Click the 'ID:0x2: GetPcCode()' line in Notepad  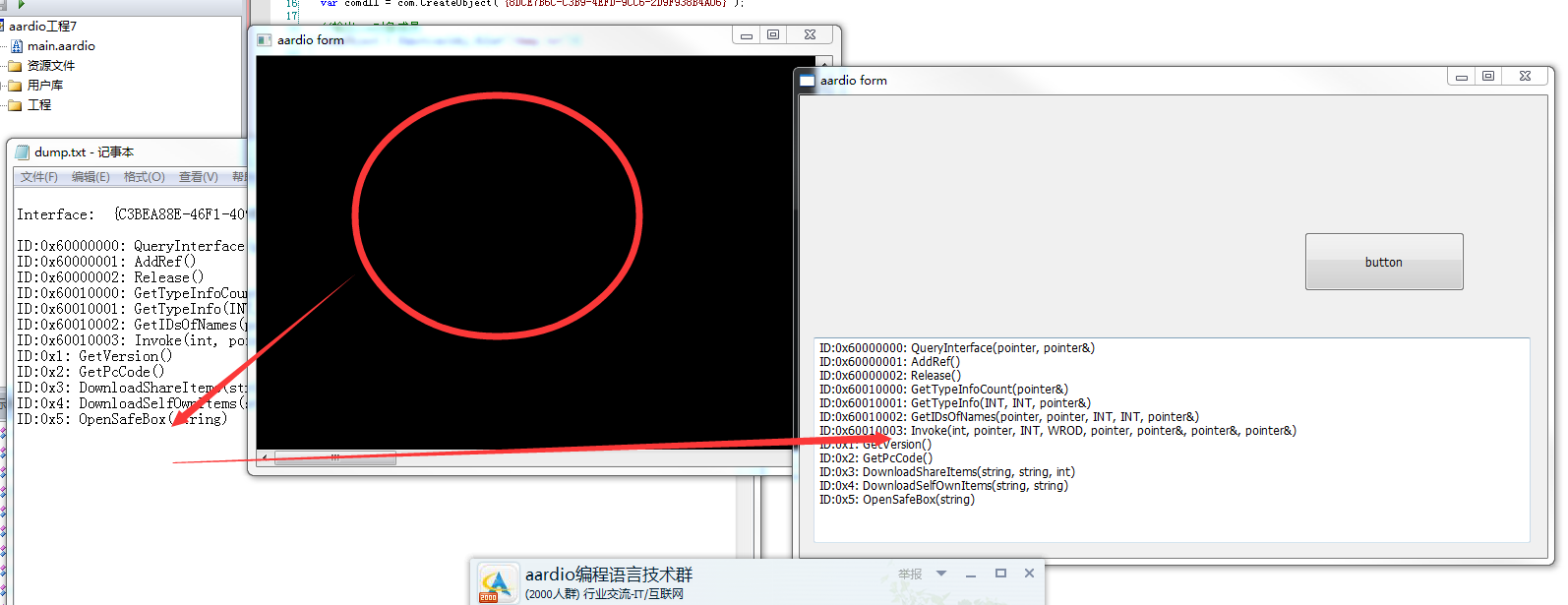(x=90, y=372)
